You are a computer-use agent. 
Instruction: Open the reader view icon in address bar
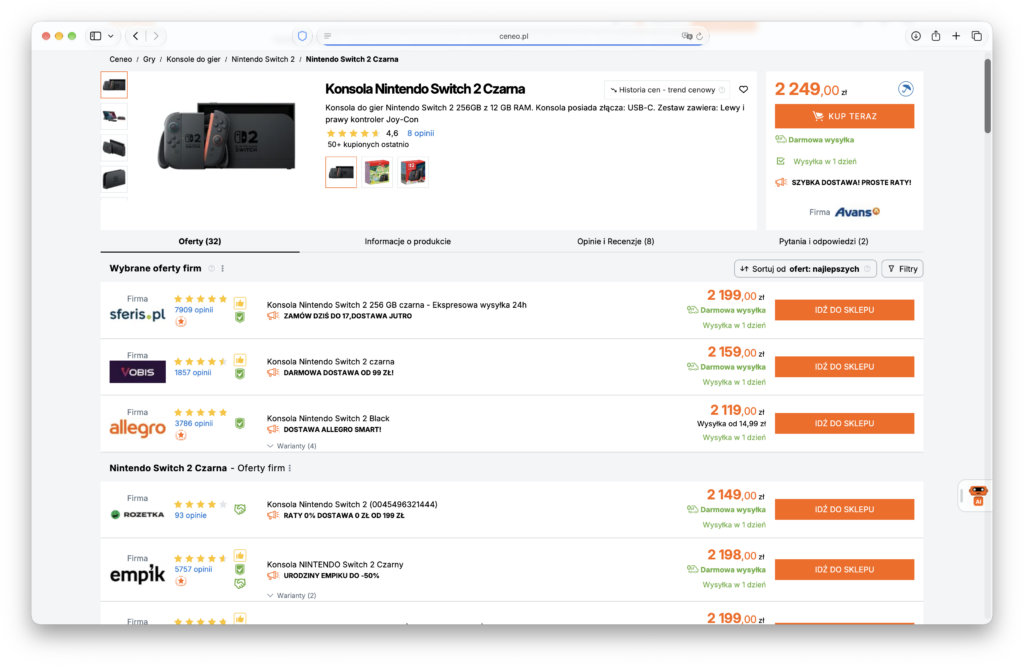[x=328, y=36]
